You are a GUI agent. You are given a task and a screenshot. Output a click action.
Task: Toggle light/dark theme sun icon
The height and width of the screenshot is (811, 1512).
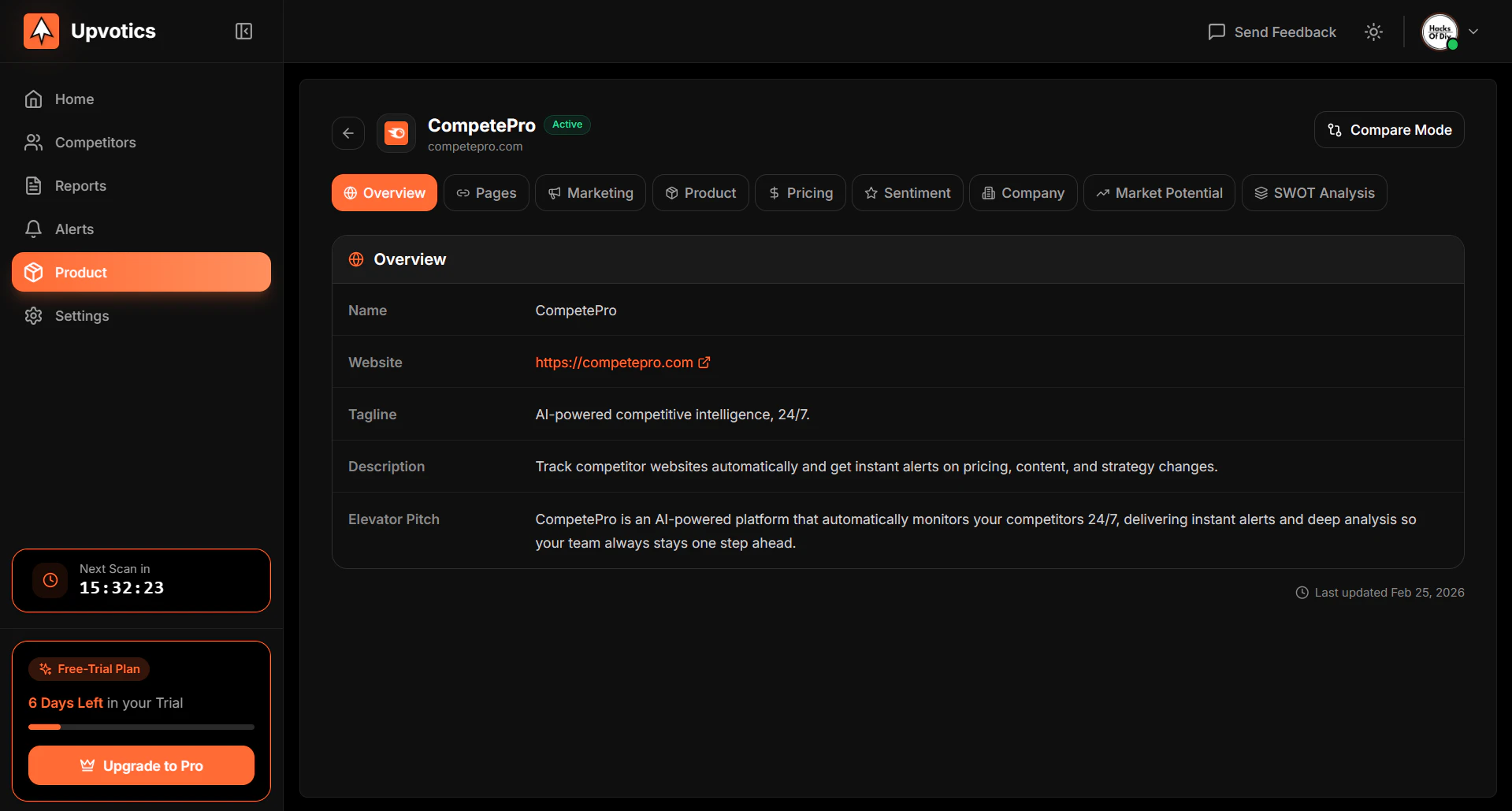(1373, 32)
